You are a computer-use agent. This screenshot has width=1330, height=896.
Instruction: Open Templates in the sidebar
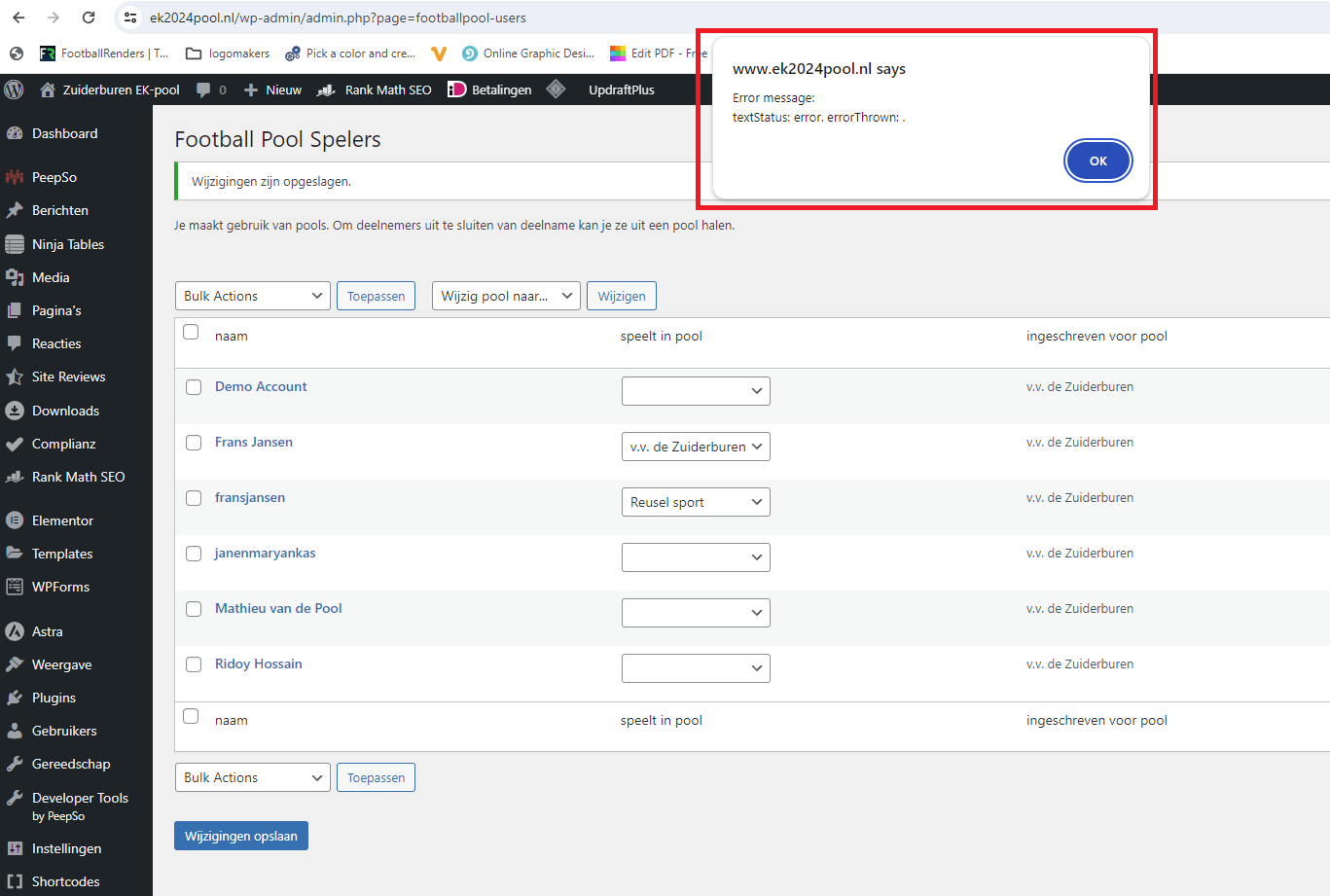pos(76,554)
